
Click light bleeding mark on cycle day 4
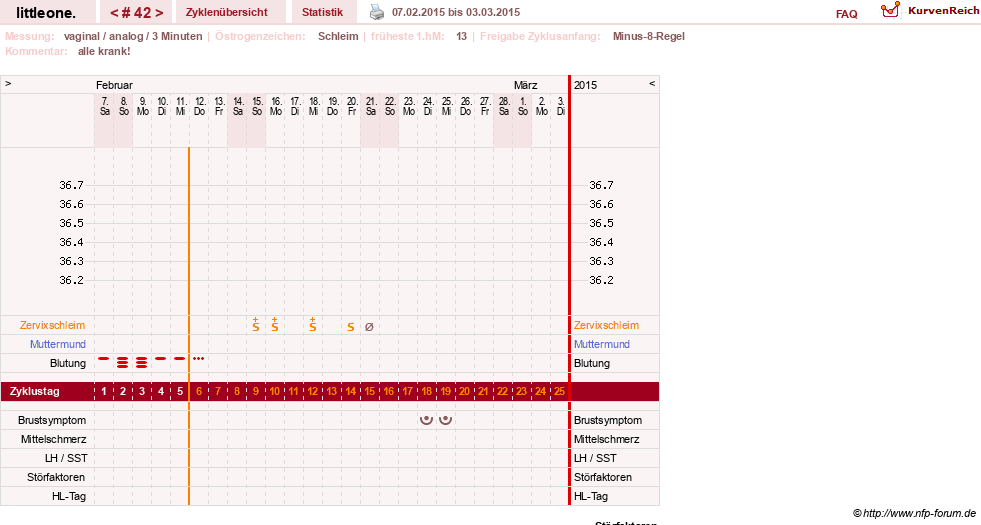click(161, 359)
